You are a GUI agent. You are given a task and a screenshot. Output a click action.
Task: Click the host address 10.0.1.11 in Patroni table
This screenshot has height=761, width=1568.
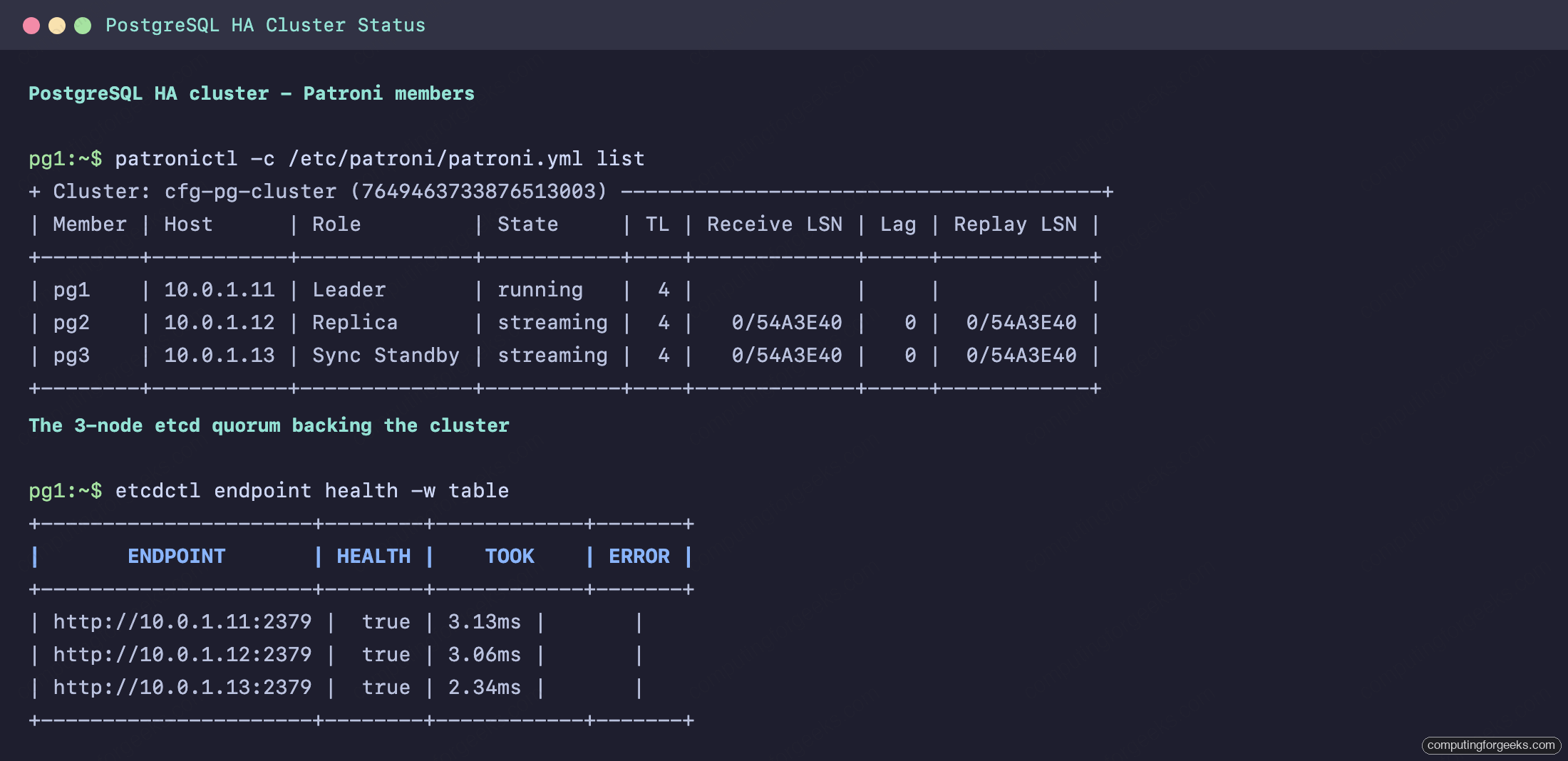pyautogui.click(x=220, y=290)
